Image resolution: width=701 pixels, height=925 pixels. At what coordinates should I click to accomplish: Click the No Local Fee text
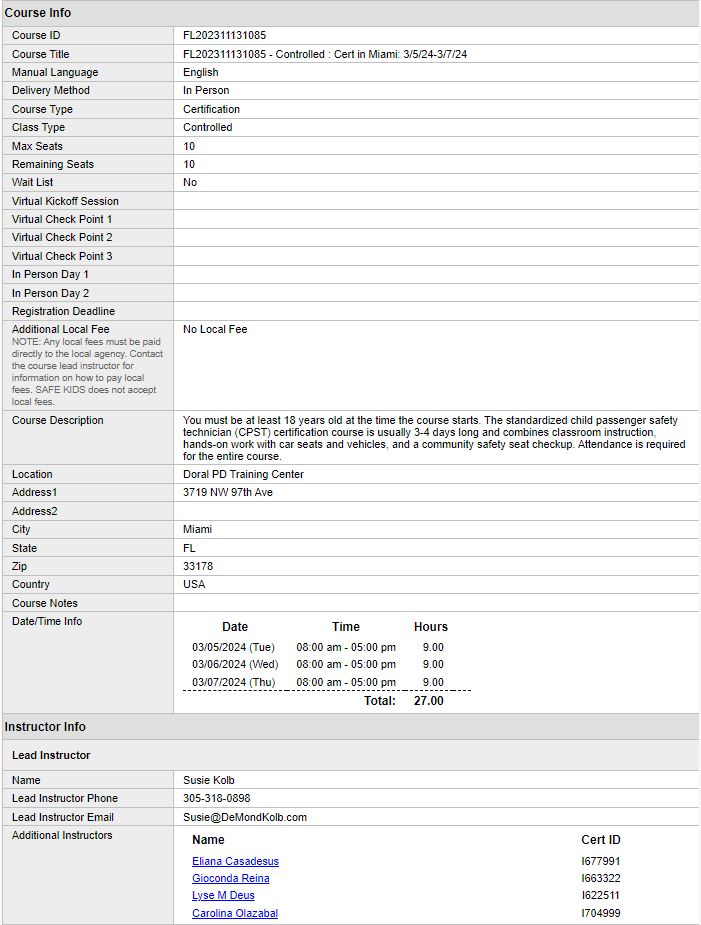(x=215, y=329)
